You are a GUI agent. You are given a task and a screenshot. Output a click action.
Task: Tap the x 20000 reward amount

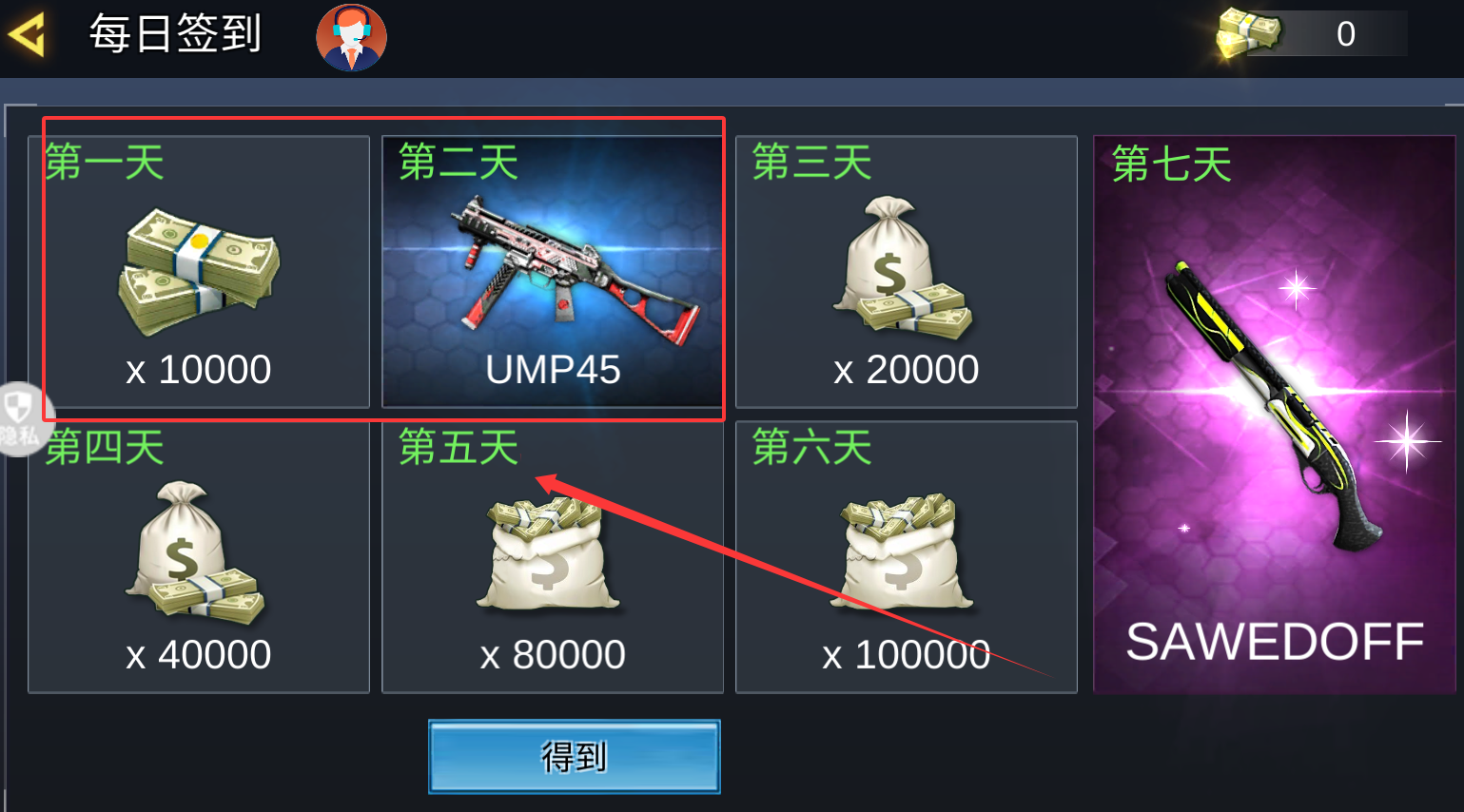pos(907,370)
